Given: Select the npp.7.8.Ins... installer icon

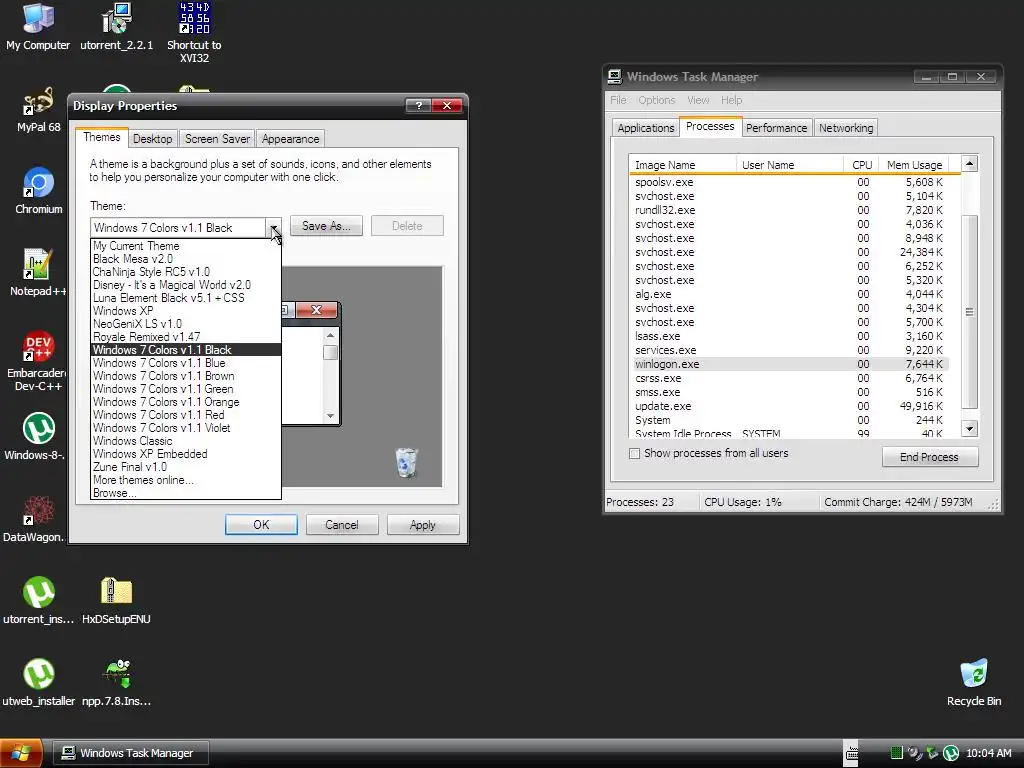Looking at the screenshot, I should coord(116,682).
